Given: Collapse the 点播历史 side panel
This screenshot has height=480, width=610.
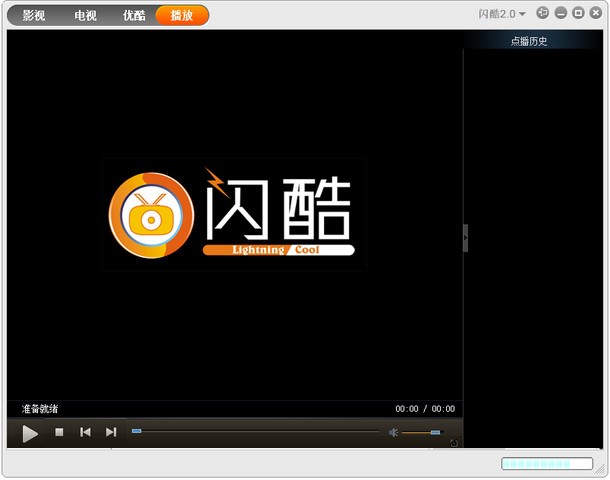Looking at the screenshot, I should (465, 238).
